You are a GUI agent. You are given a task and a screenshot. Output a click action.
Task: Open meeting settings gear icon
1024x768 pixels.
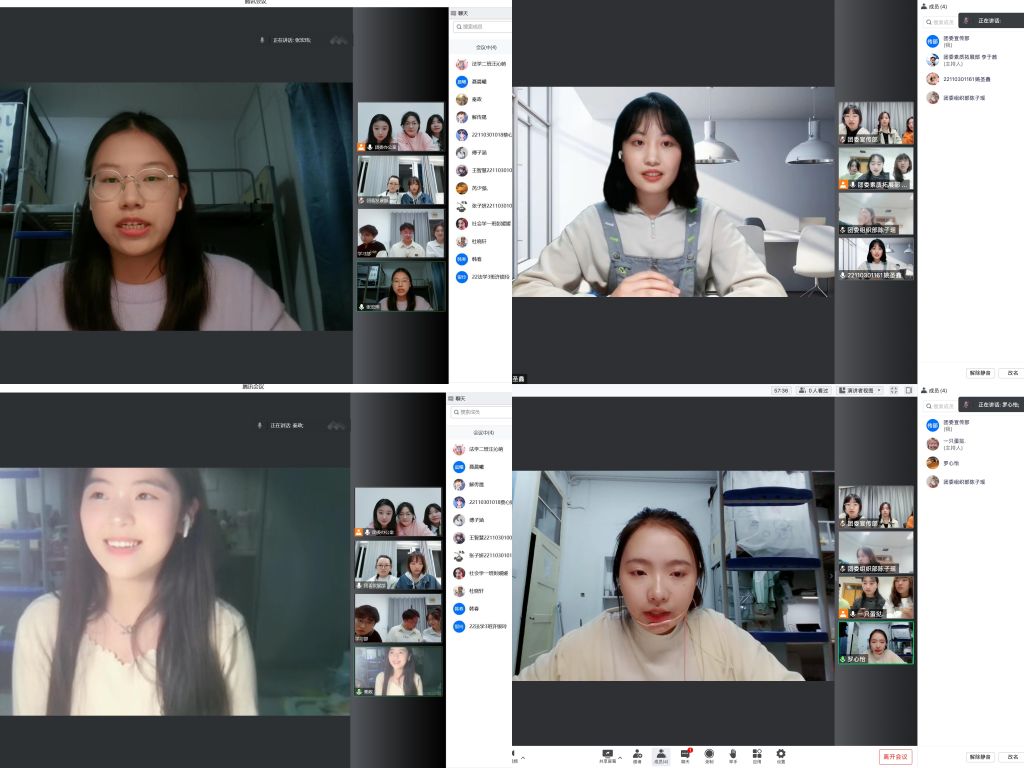point(781,755)
